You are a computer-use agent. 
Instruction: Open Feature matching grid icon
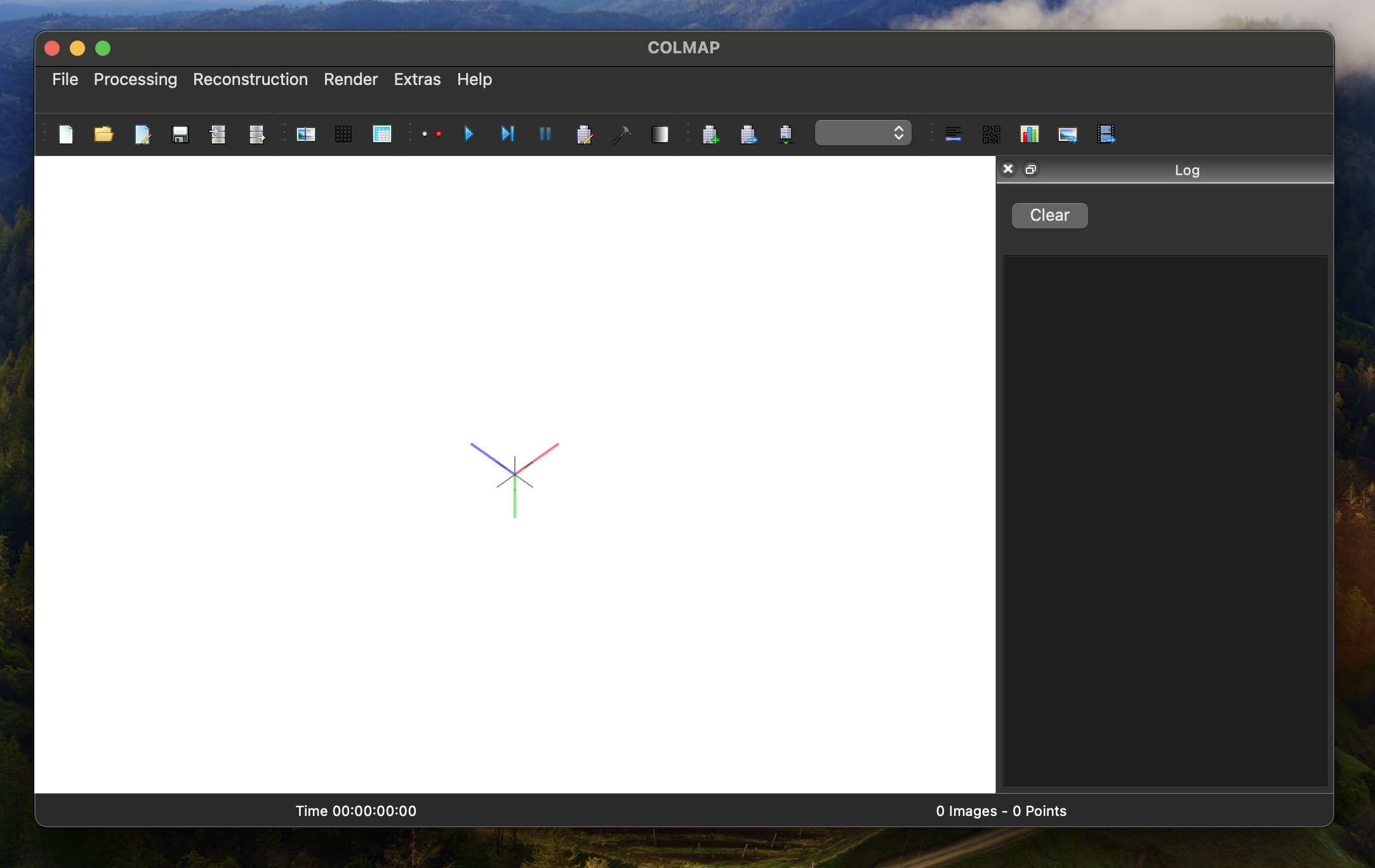click(x=343, y=134)
